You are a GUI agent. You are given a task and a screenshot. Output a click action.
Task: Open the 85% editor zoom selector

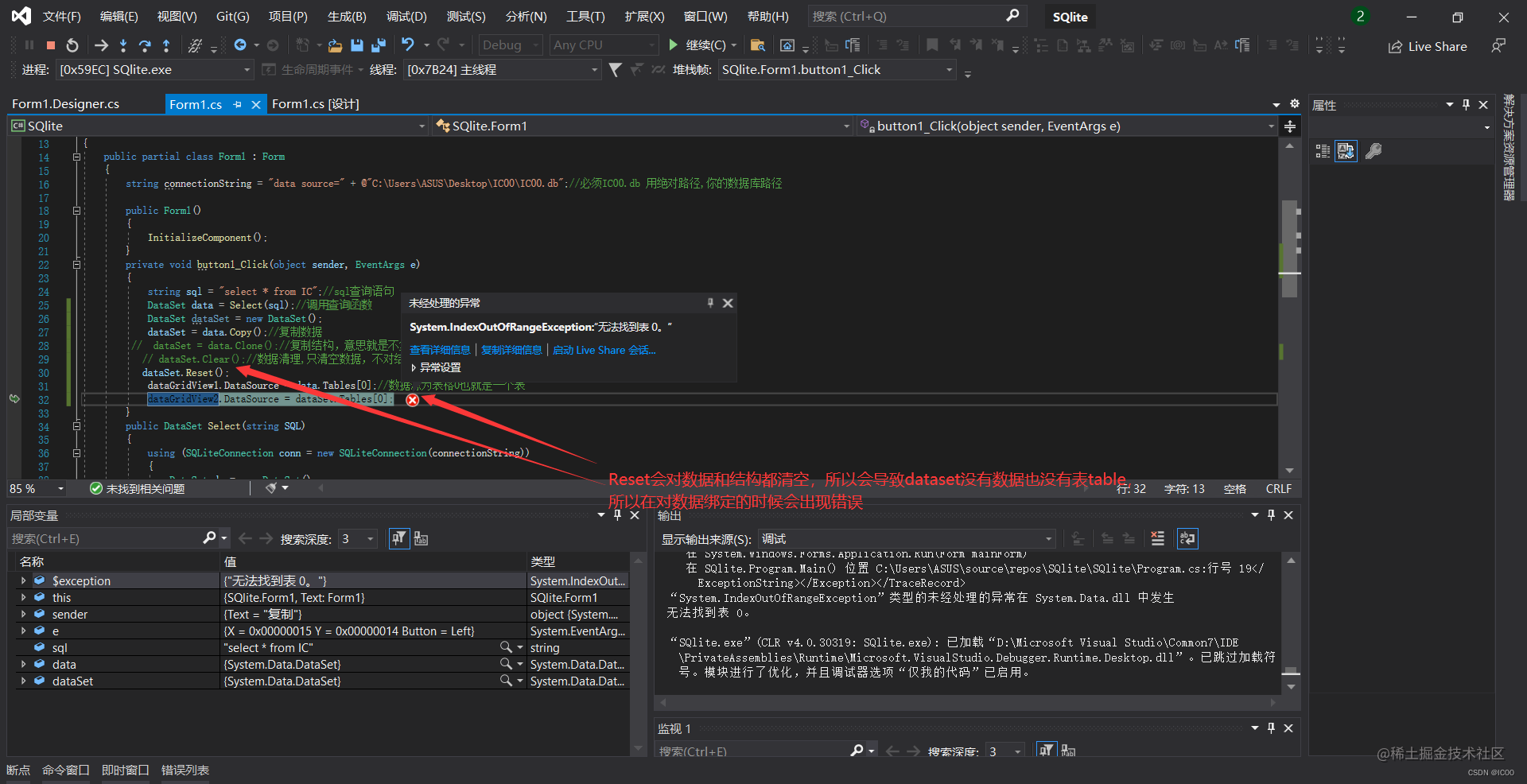36,488
